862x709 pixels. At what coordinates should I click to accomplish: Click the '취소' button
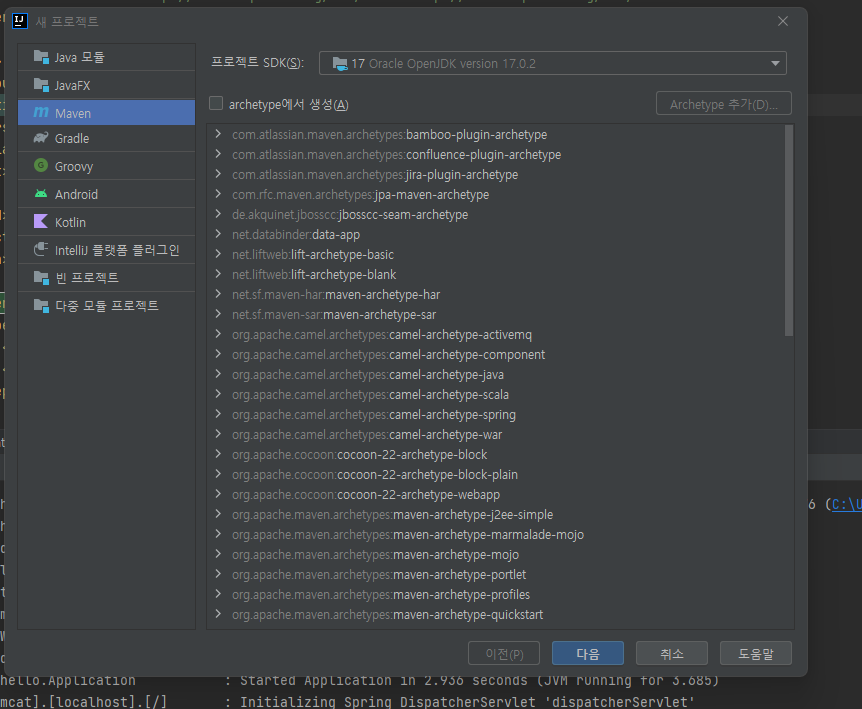click(x=671, y=654)
